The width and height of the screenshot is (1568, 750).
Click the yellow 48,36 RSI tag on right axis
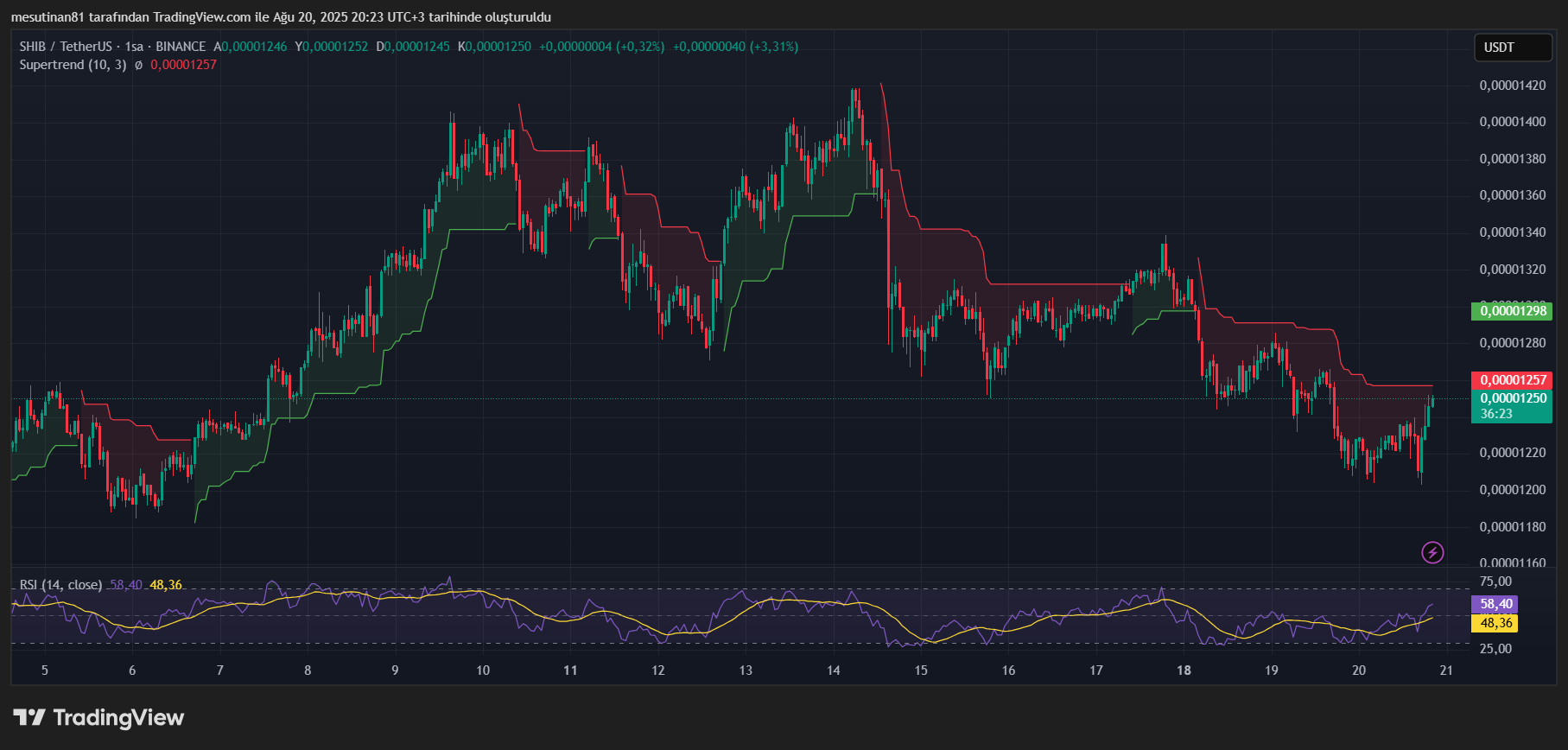tap(1496, 623)
